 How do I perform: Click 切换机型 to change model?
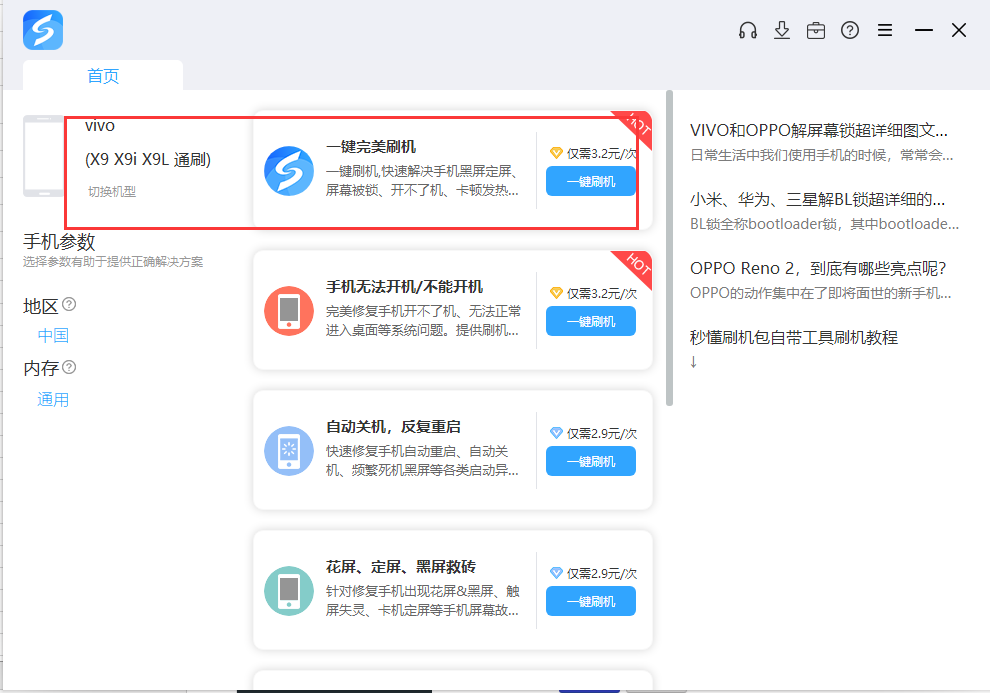[x=112, y=191]
